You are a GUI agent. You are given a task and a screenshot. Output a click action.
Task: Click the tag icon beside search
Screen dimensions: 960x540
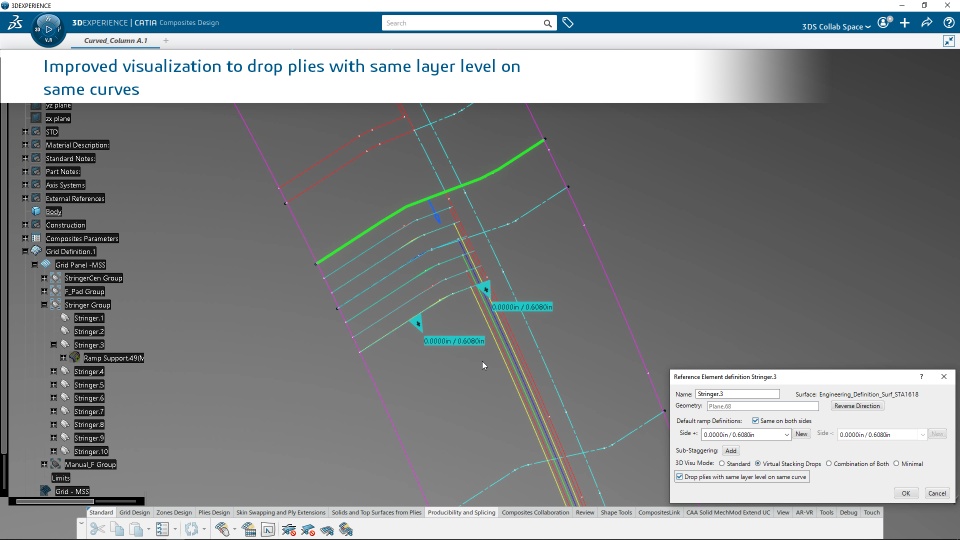coord(568,23)
